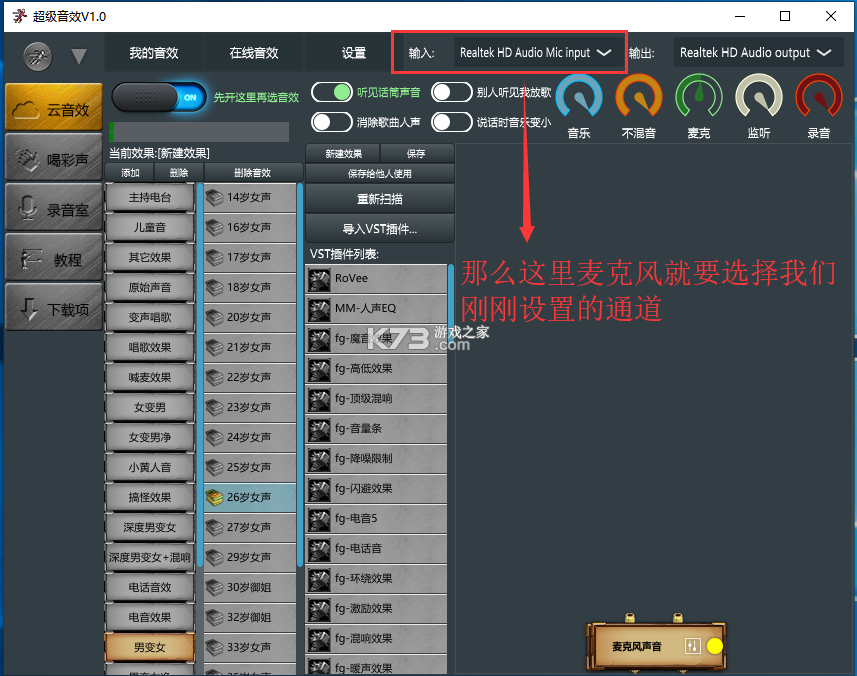Click 导入VST插件 button
Viewport: 857px width, 676px height.
tap(380, 229)
